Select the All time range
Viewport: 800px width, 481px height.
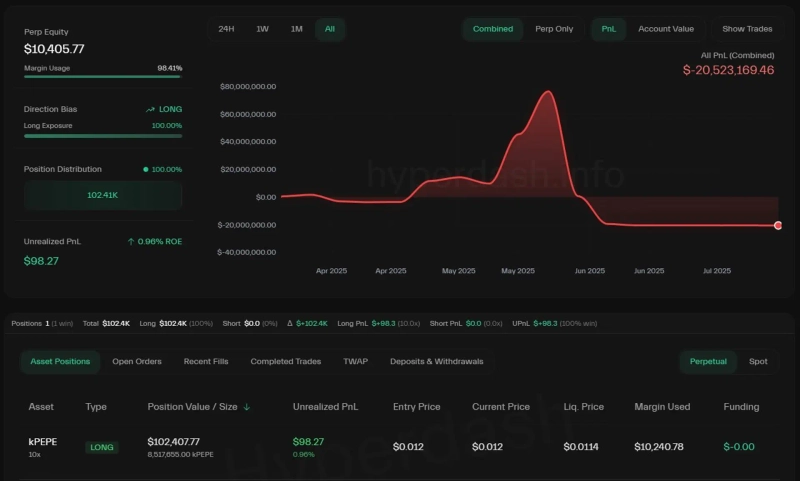(x=329, y=29)
